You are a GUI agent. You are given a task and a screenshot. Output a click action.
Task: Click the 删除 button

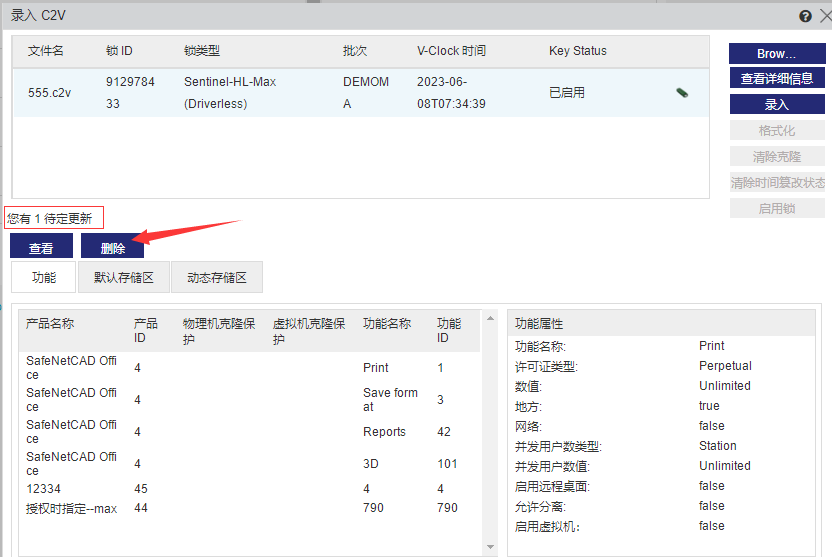coord(112,247)
